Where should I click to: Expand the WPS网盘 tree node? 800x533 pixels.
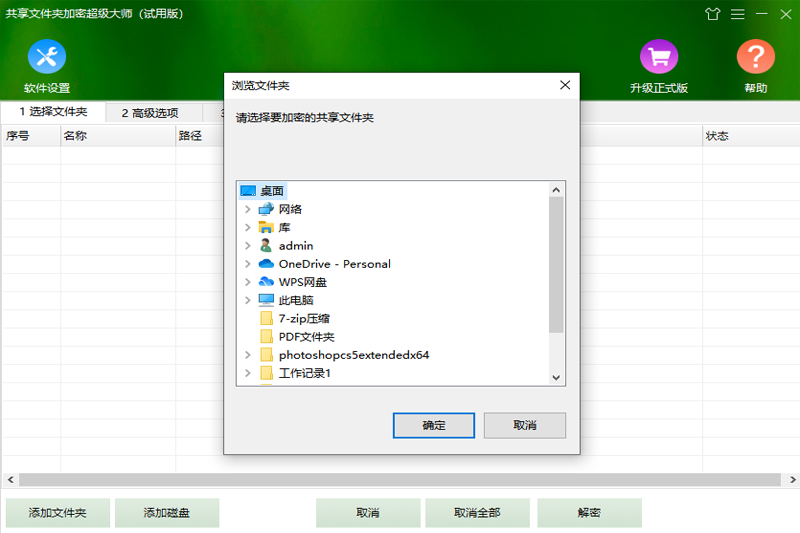247,282
